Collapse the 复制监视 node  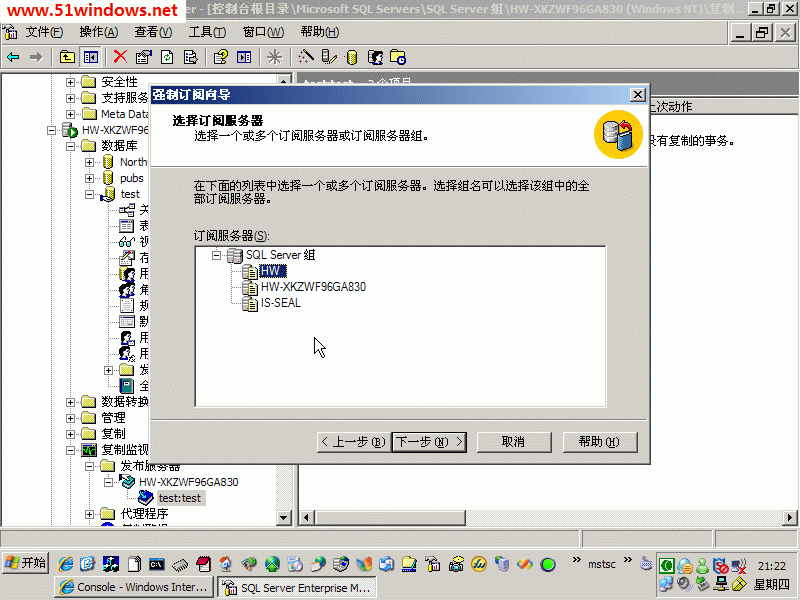[70, 451]
